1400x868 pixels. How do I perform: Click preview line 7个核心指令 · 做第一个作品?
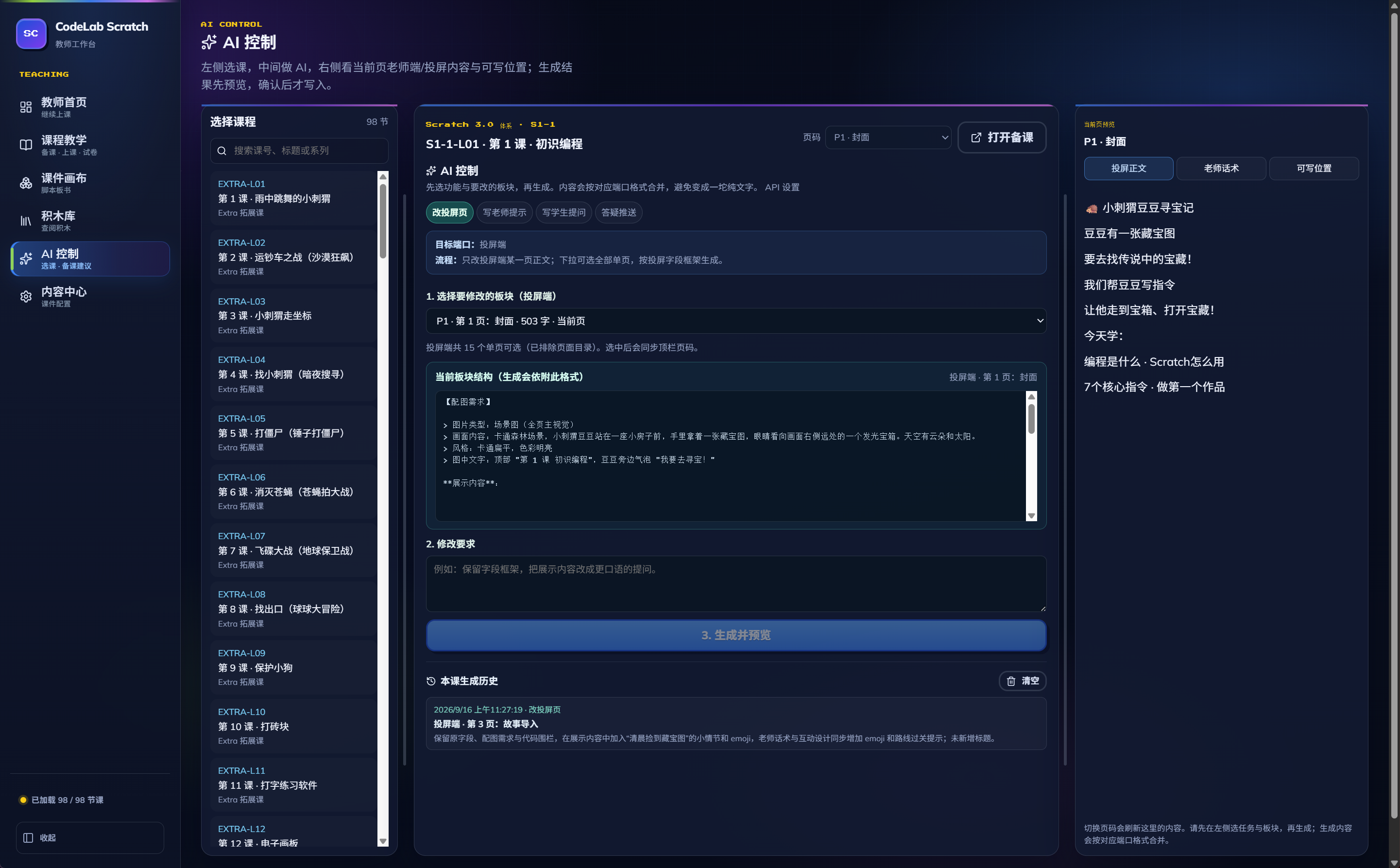pos(1154,388)
